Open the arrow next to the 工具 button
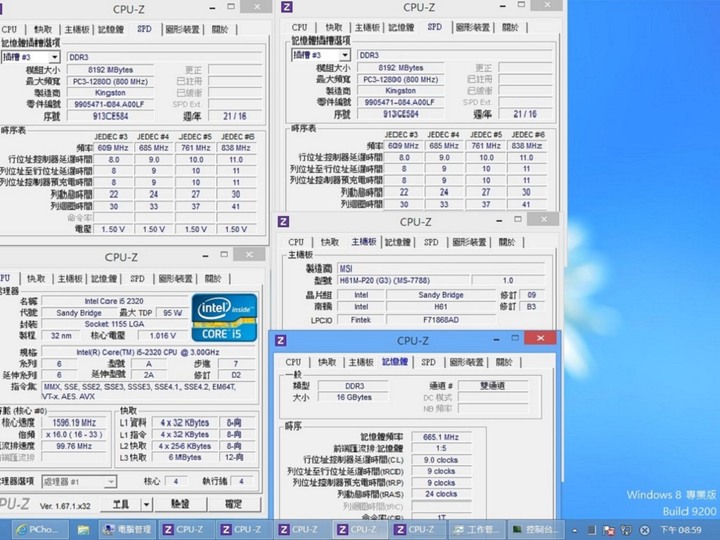720x540 pixels. (x=146, y=505)
